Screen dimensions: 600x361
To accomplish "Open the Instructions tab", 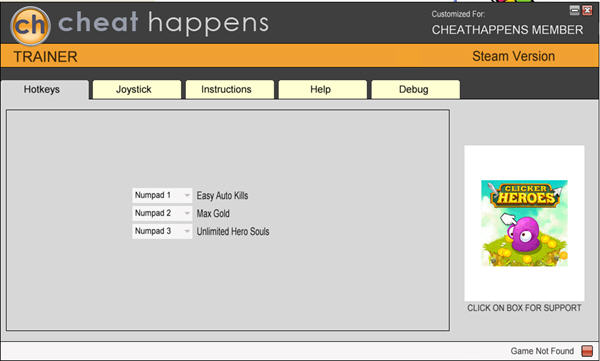I will point(230,90).
